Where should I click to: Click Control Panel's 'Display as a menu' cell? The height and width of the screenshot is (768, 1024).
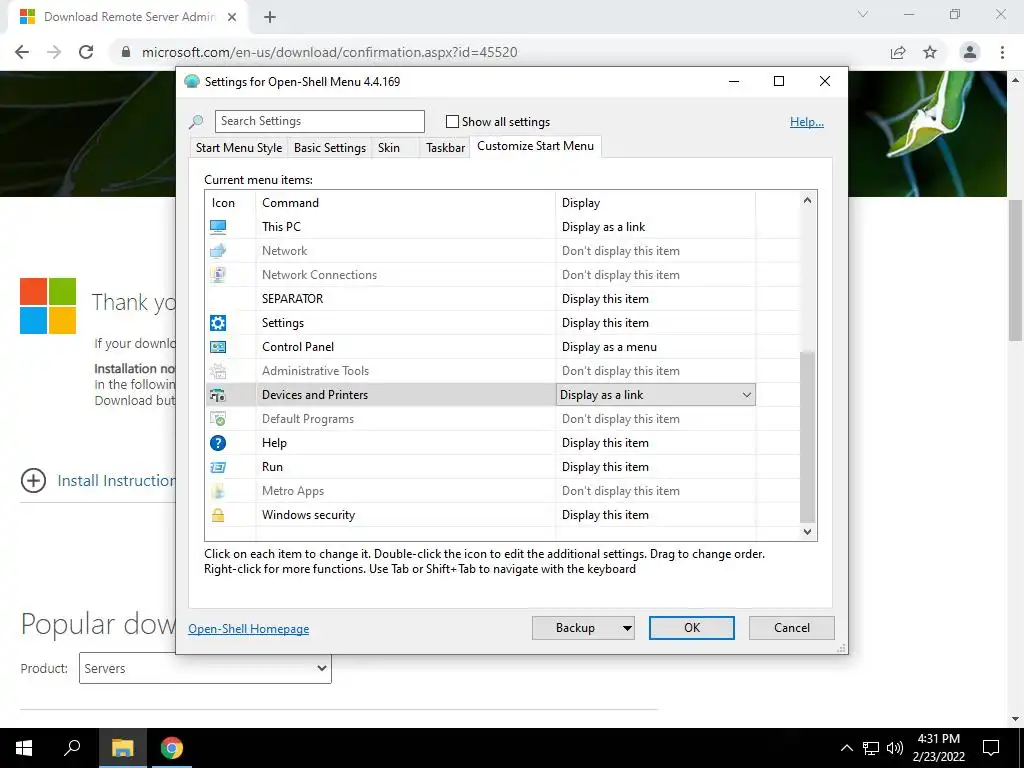(656, 347)
